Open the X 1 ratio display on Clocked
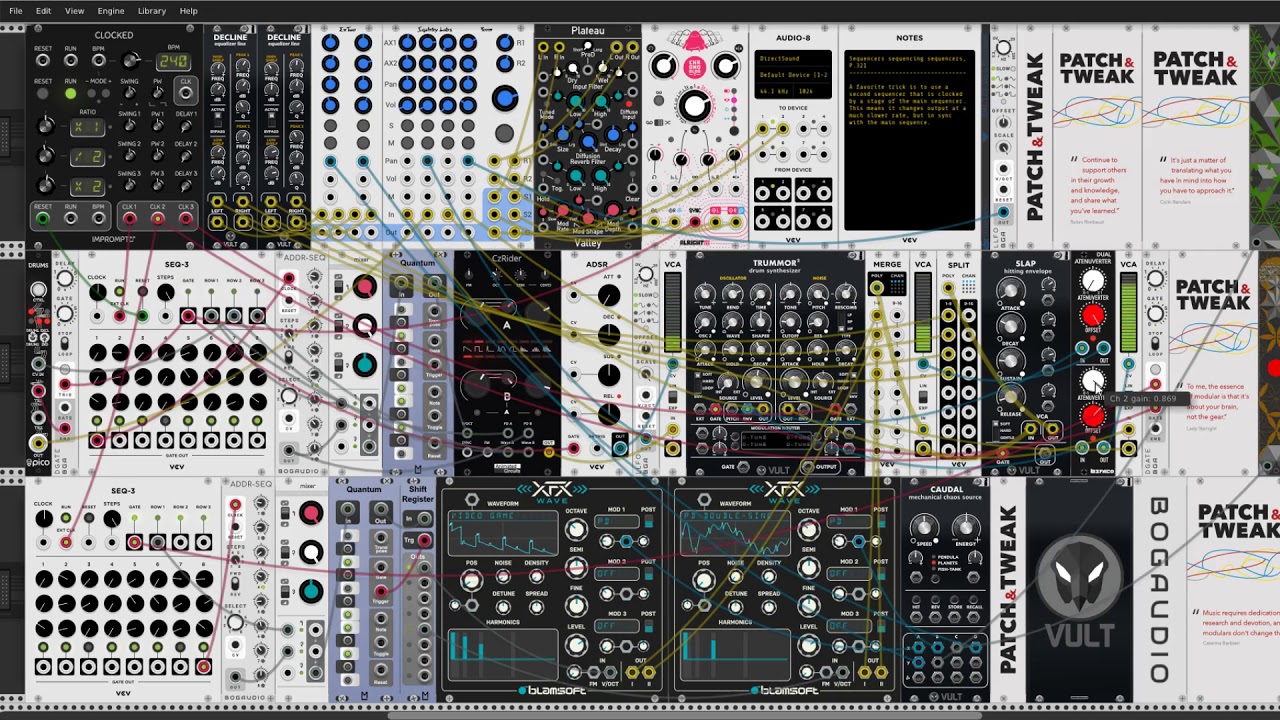Image resolution: width=1280 pixels, height=720 pixels. pyautogui.click(x=88, y=127)
